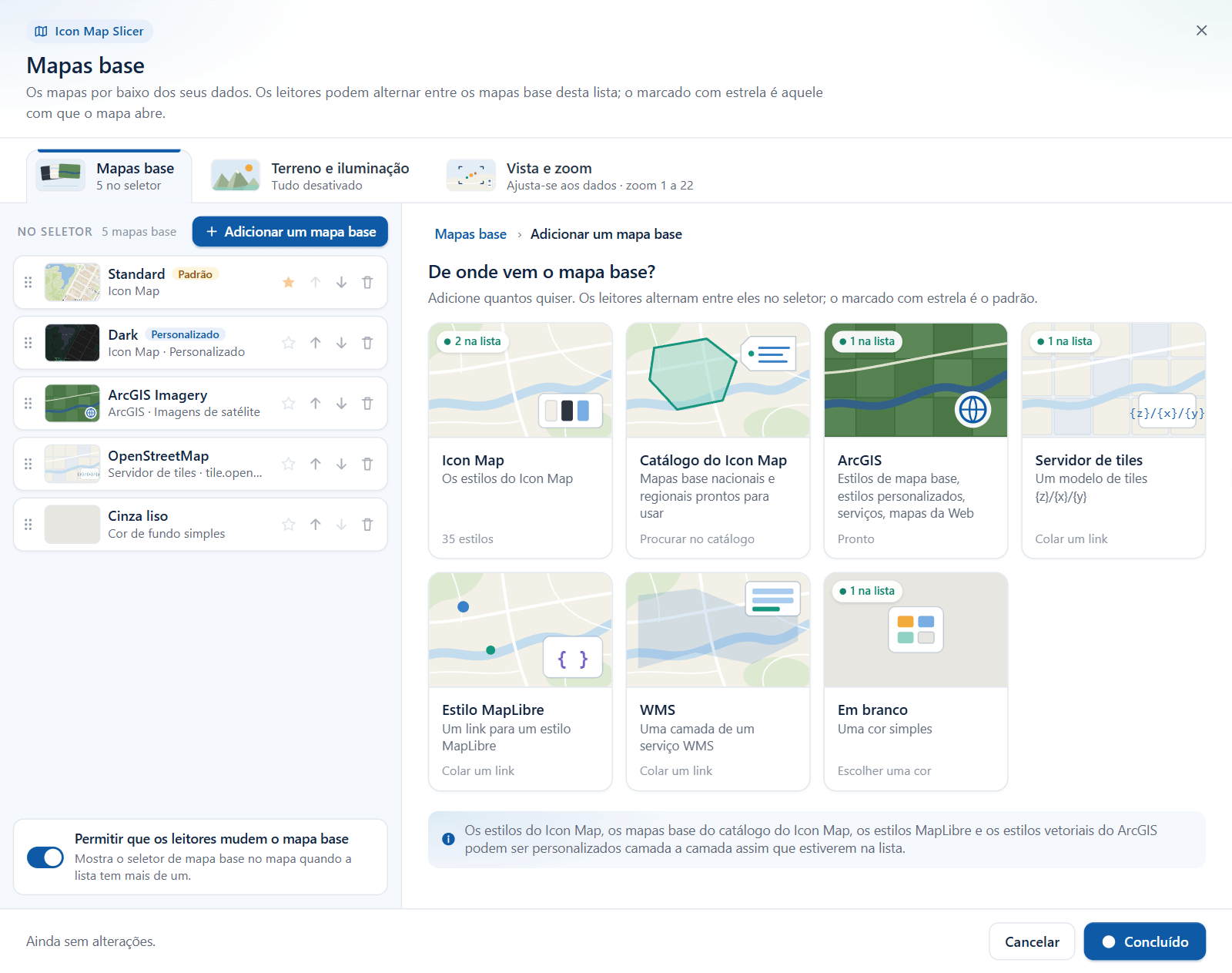This screenshot has height=973, width=1232.
Task: Select the ArcGIS source card
Action: click(916, 441)
